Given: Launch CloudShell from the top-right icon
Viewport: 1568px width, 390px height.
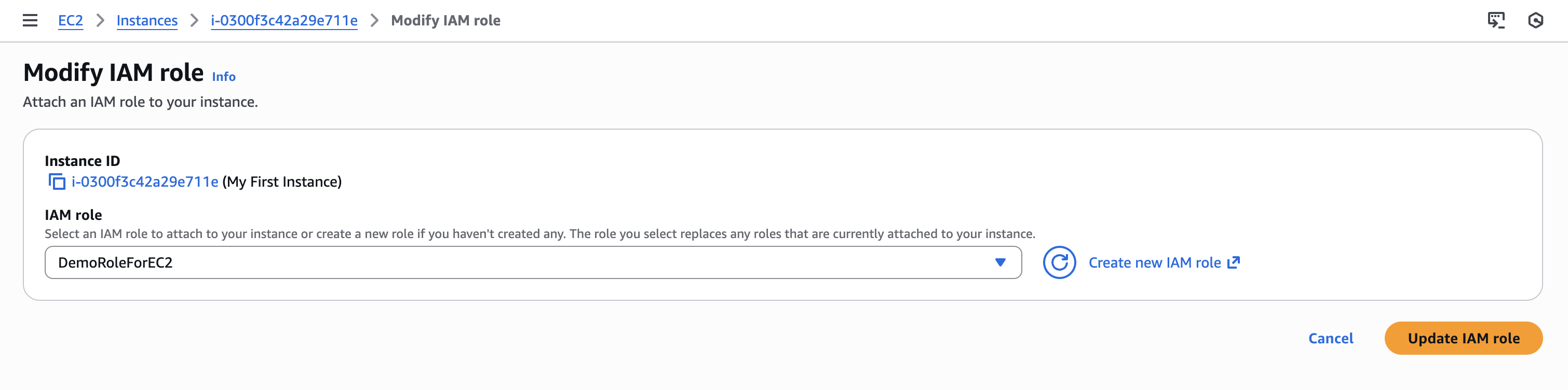Looking at the screenshot, I should click(x=1495, y=21).
